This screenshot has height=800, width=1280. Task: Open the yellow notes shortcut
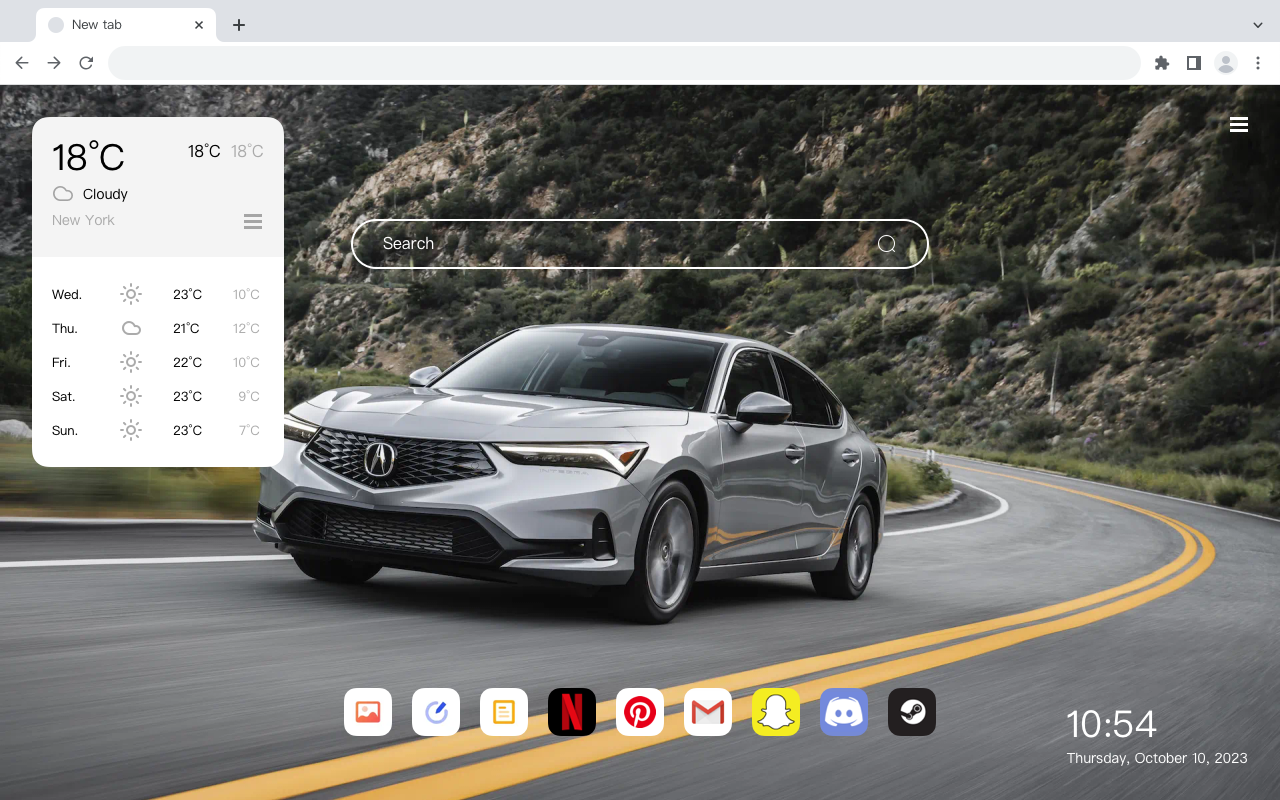(504, 712)
